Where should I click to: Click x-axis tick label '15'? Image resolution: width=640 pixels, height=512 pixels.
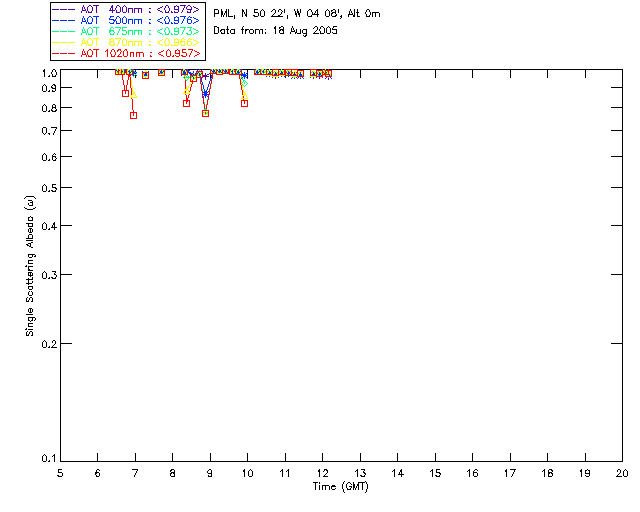click(x=435, y=473)
